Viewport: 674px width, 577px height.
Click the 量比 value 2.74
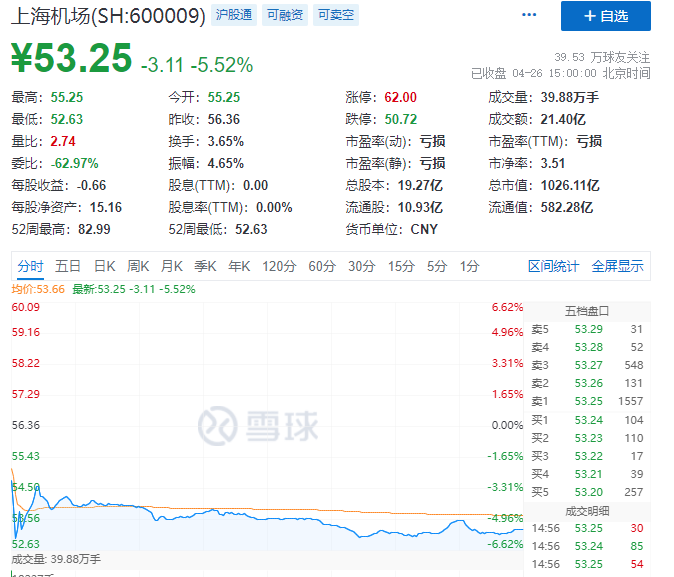[x=63, y=141]
